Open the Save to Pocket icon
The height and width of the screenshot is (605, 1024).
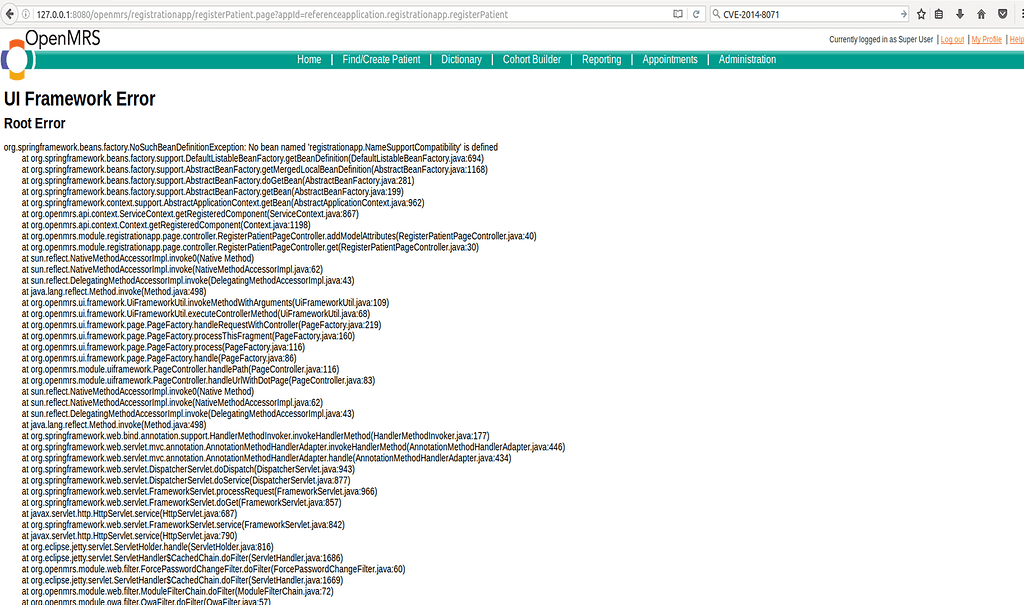[1002, 14]
